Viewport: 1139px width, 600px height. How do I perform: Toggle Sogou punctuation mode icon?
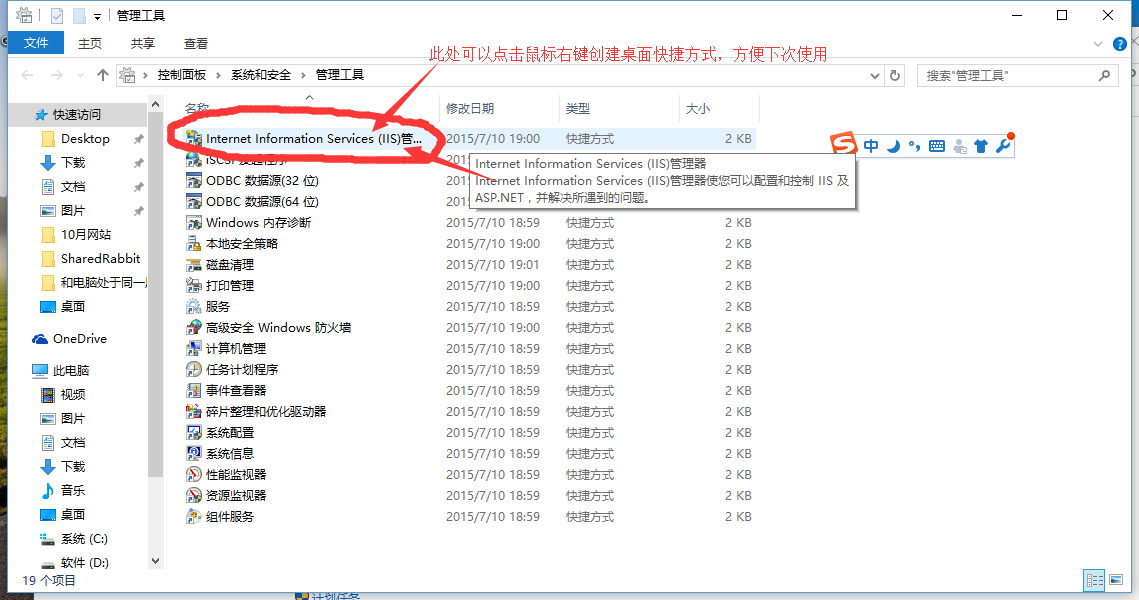(x=915, y=146)
